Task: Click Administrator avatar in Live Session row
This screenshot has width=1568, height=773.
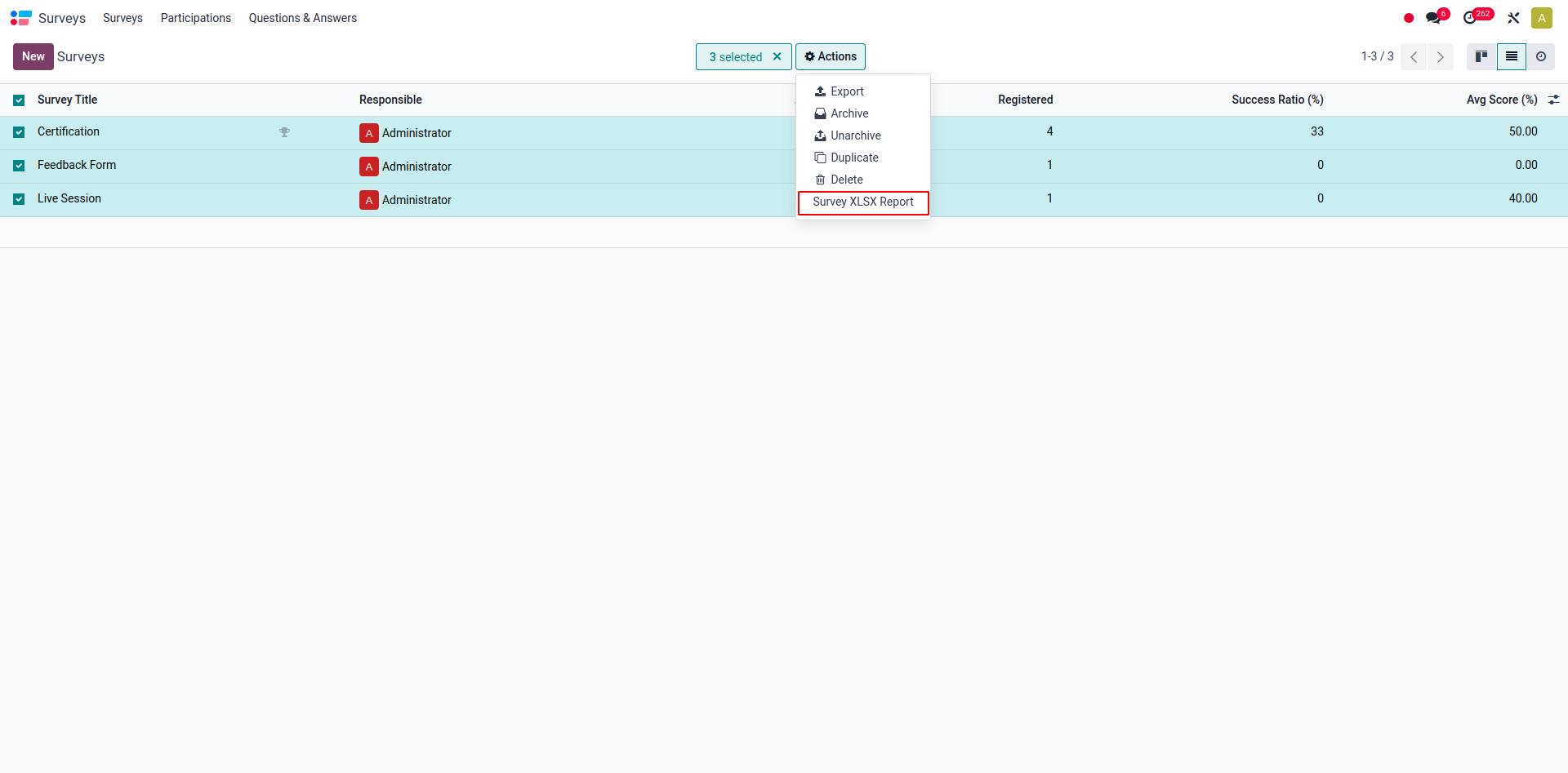Action: tap(369, 200)
